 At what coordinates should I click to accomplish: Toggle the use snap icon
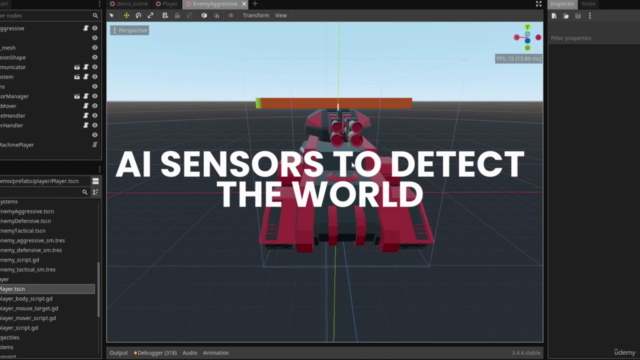click(x=217, y=16)
